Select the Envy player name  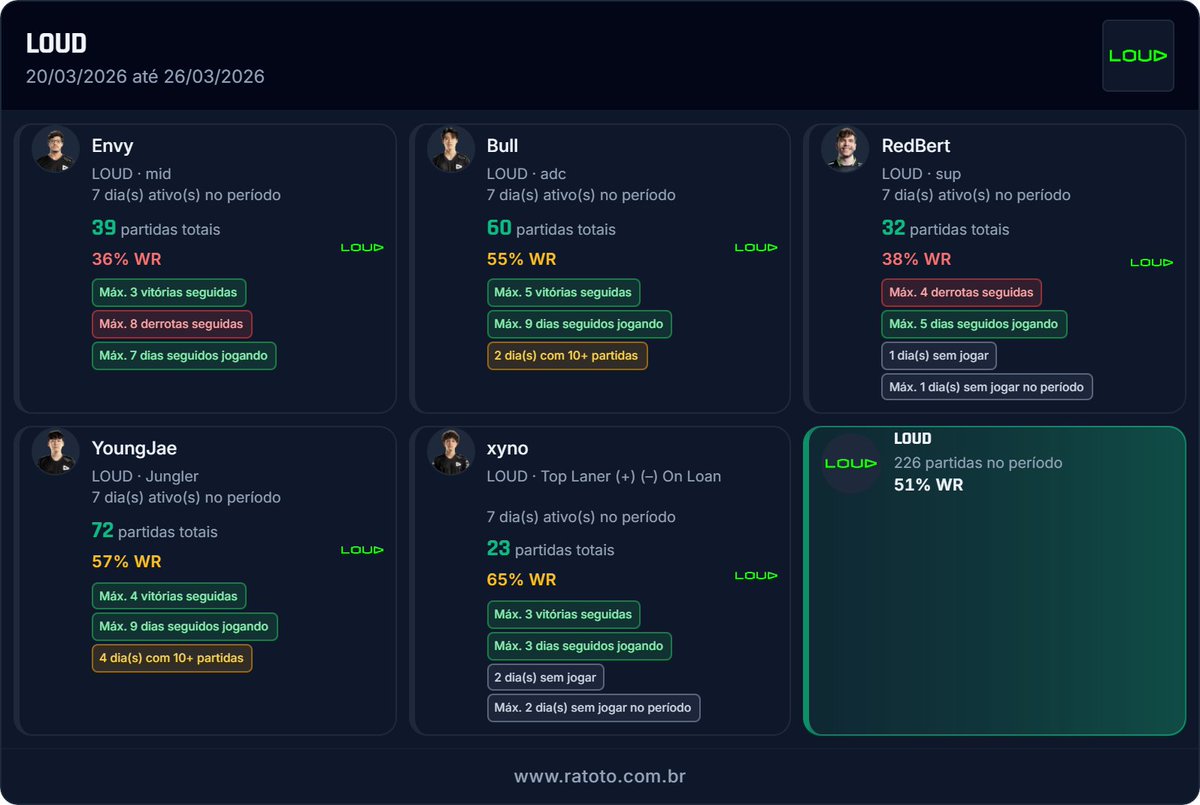(112, 146)
